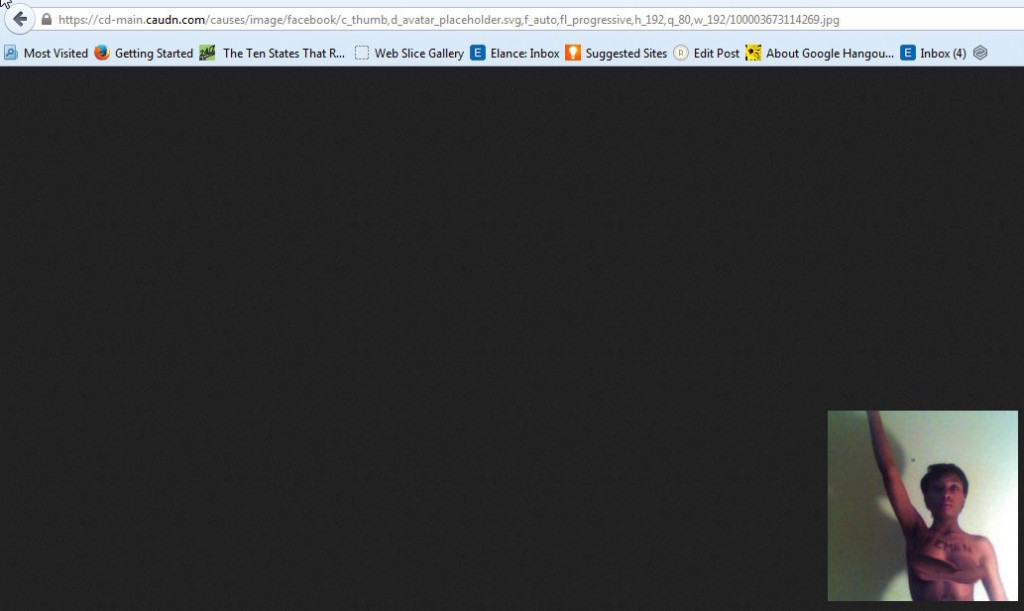Click the Web Slice Gallery dotted page icon
Image resolution: width=1024 pixels, height=611 pixels.
362,53
